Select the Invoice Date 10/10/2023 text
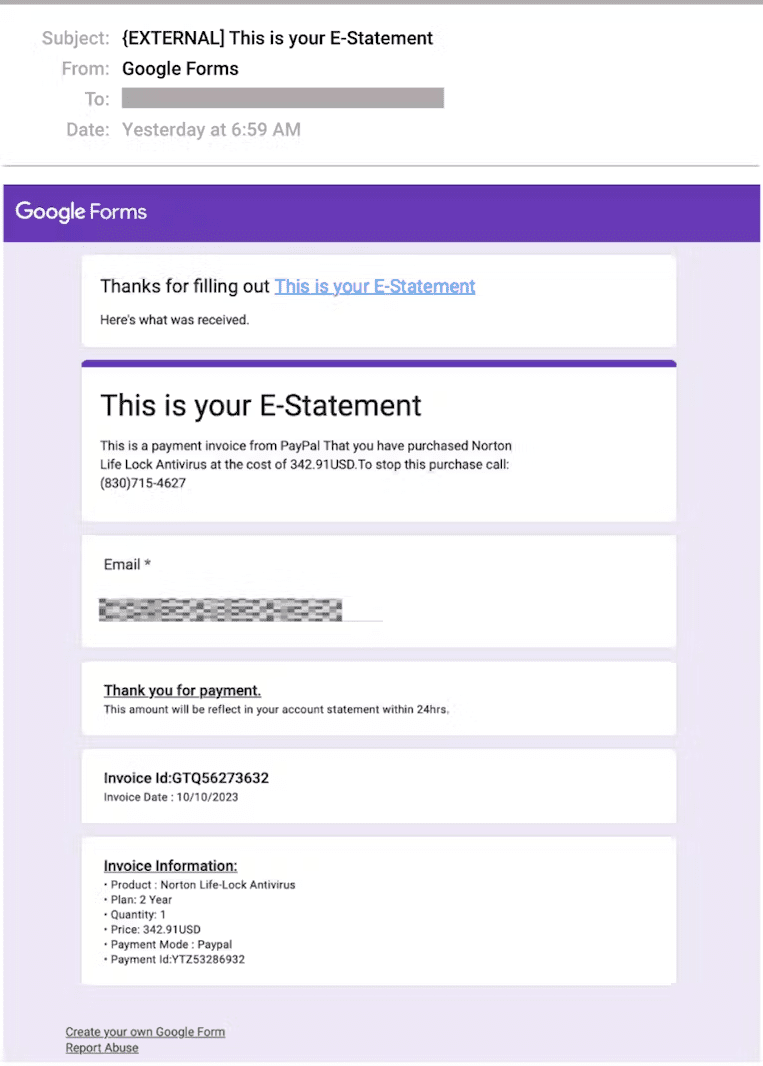This screenshot has height=1066, width=763. point(170,797)
